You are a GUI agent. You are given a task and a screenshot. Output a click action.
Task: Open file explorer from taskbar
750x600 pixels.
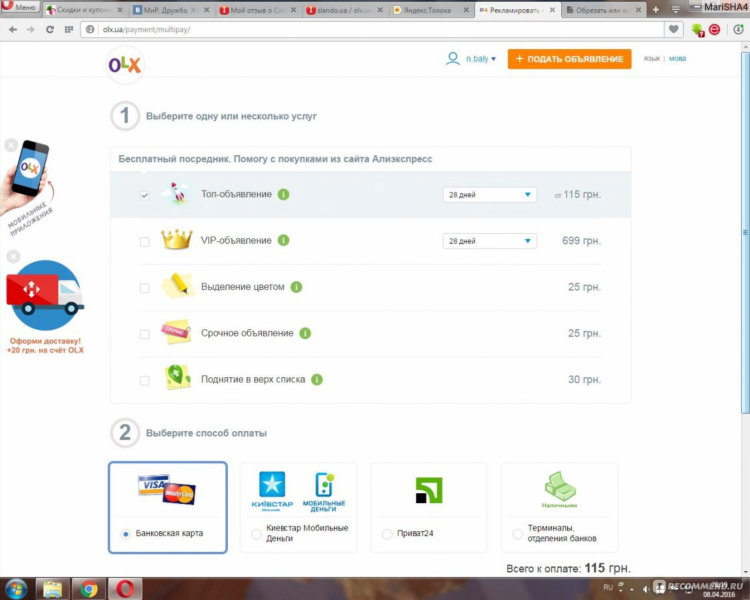pos(52,589)
